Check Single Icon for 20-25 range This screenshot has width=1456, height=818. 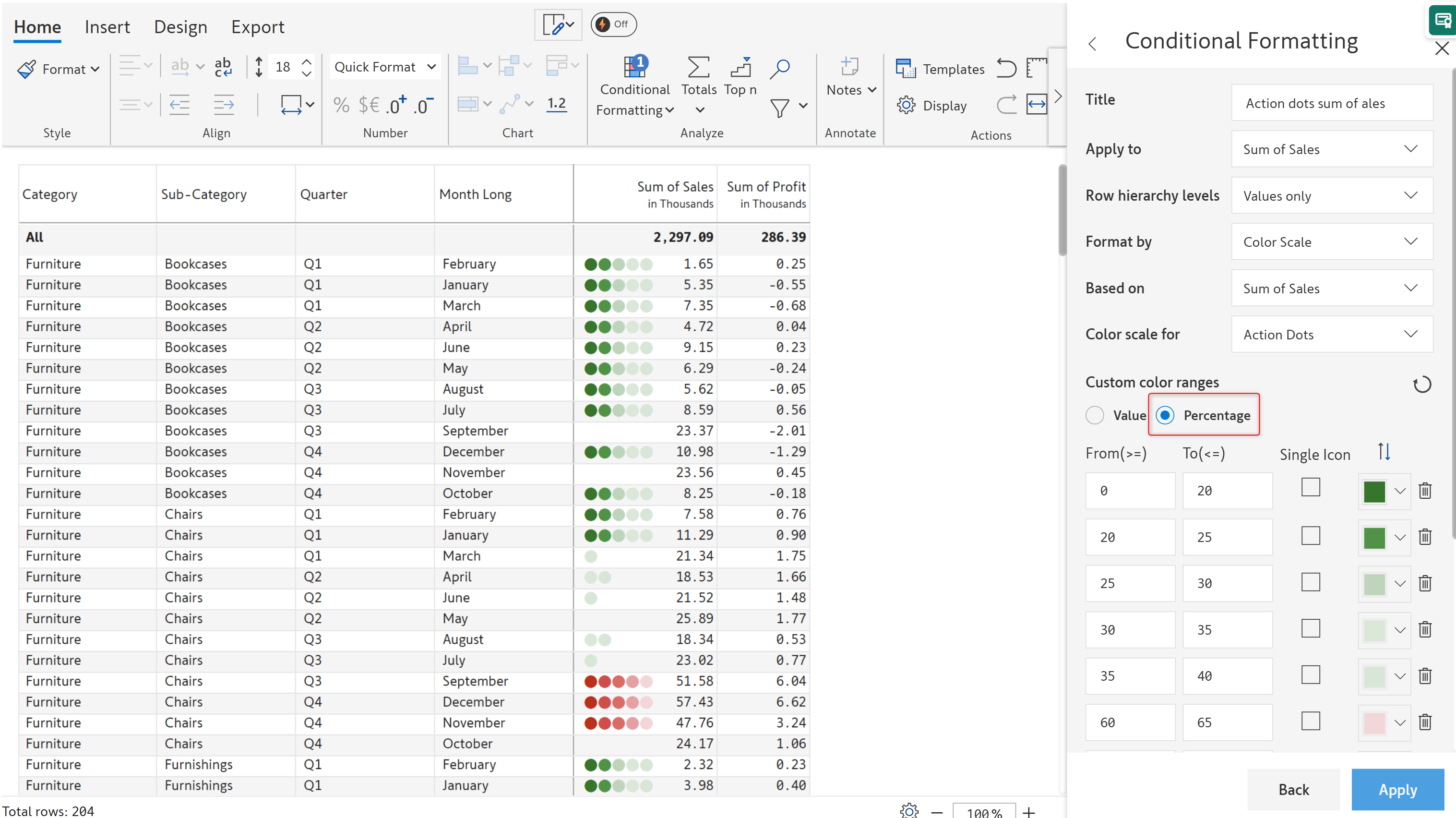[x=1310, y=535]
